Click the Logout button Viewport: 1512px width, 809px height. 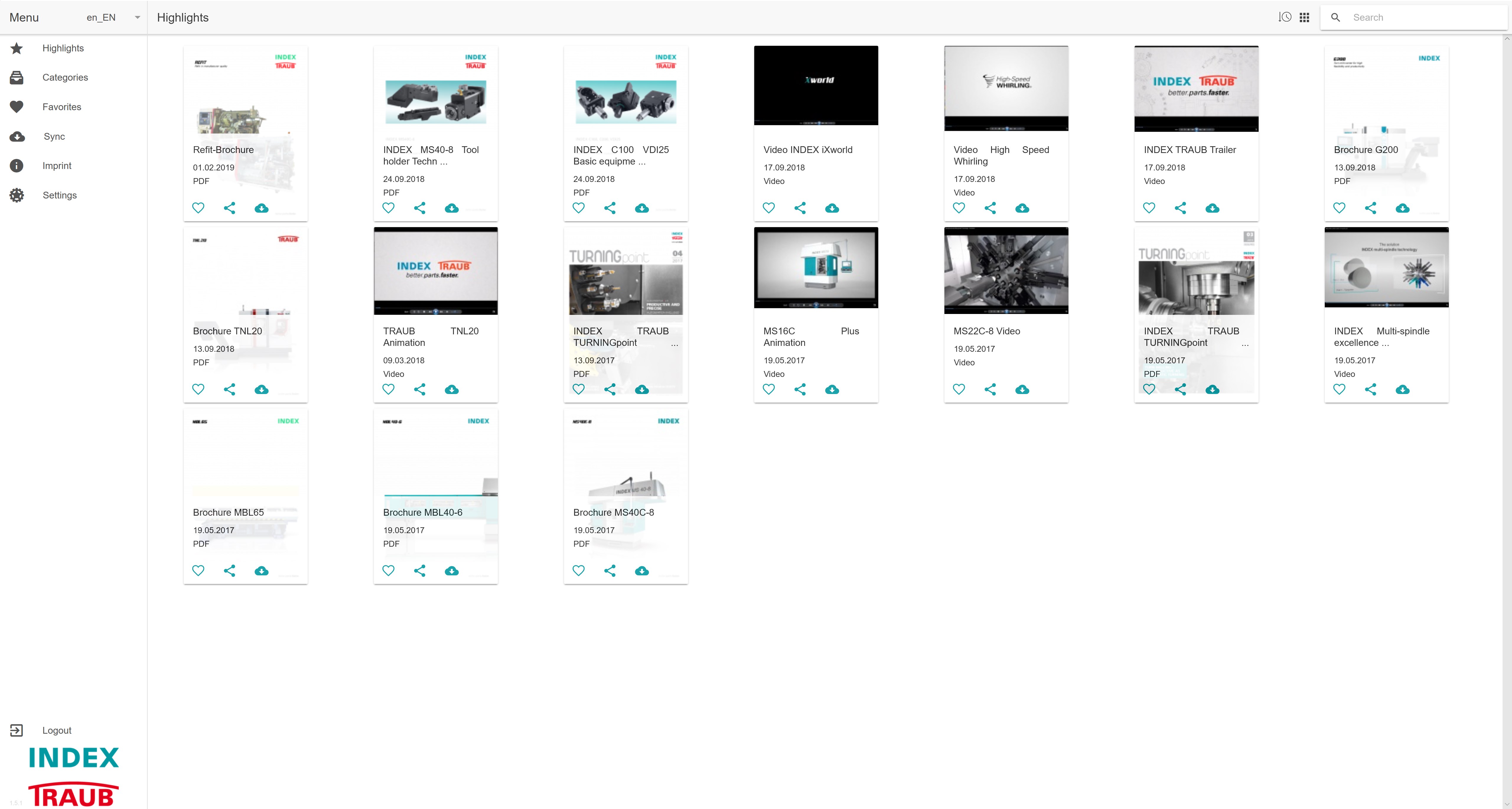coord(56,730)
